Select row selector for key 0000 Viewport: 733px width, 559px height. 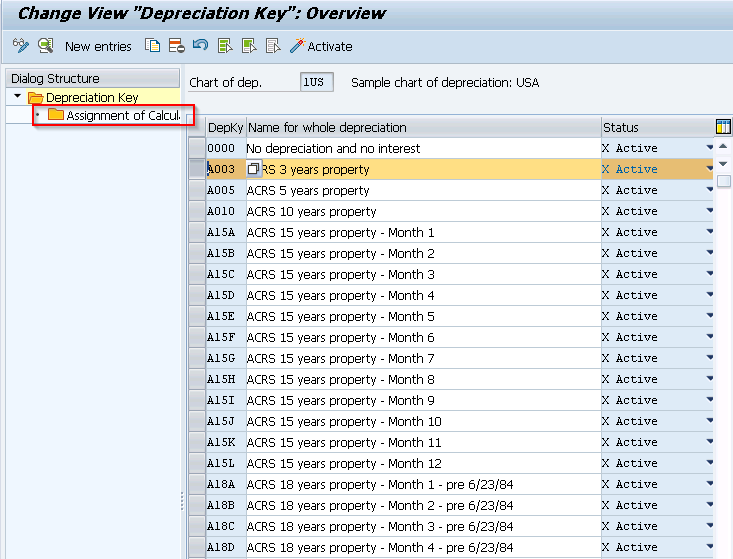(x=197, y=148)
